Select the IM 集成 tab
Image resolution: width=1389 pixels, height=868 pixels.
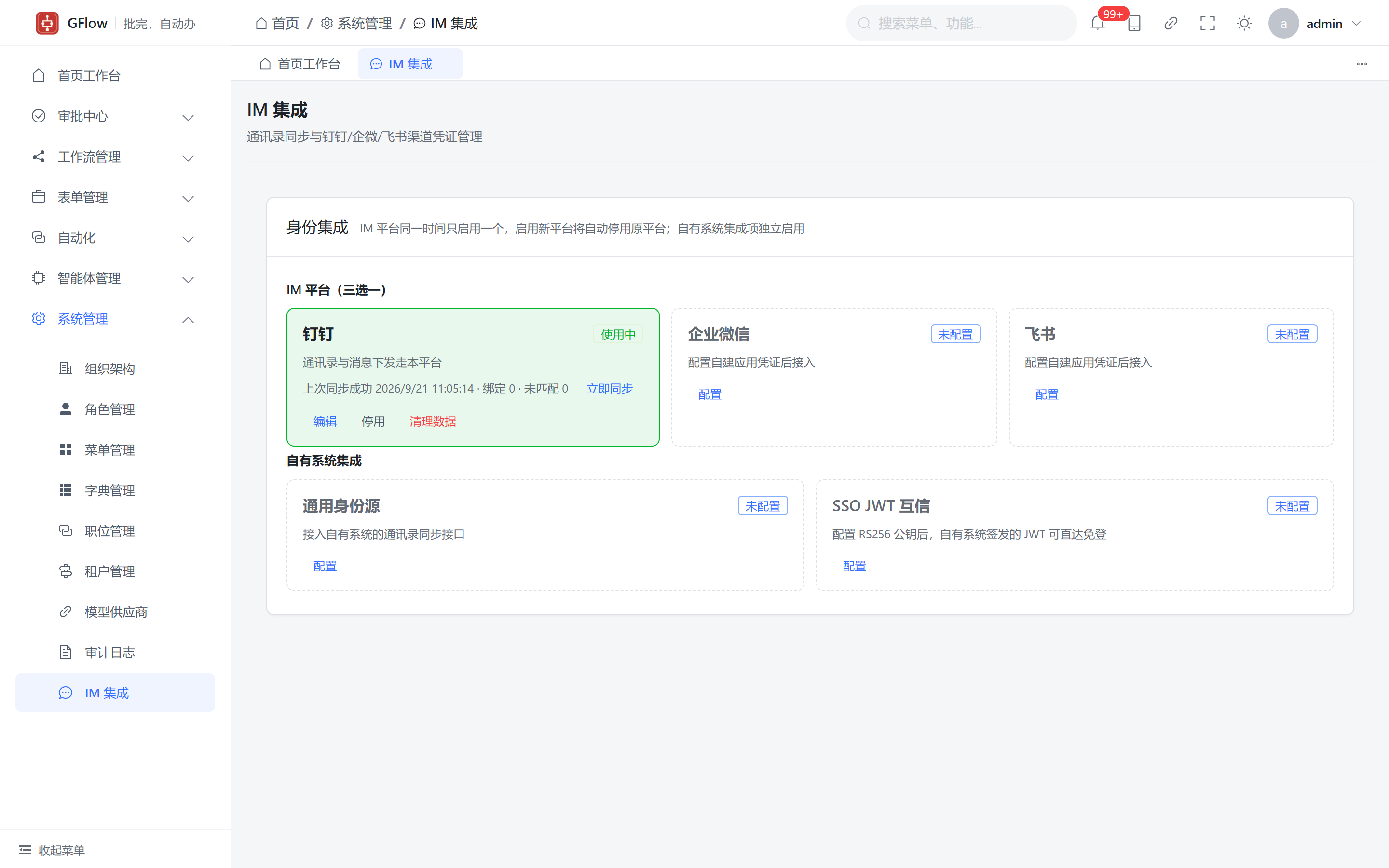(x=410, y=64)
